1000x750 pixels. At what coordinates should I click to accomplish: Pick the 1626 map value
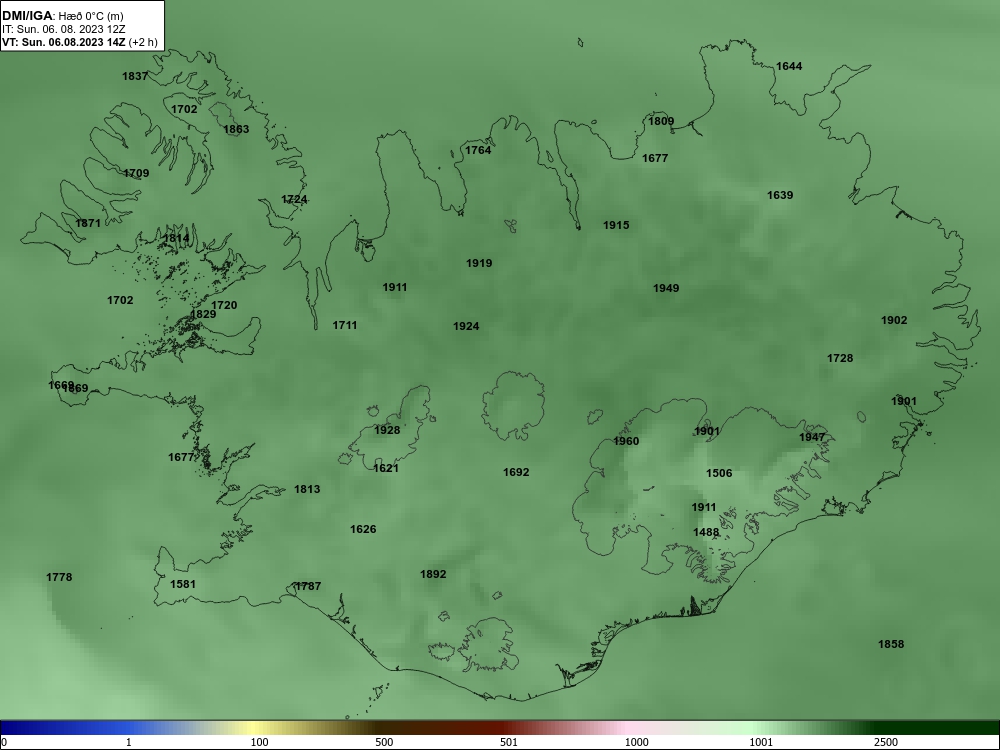pos(363,529)
